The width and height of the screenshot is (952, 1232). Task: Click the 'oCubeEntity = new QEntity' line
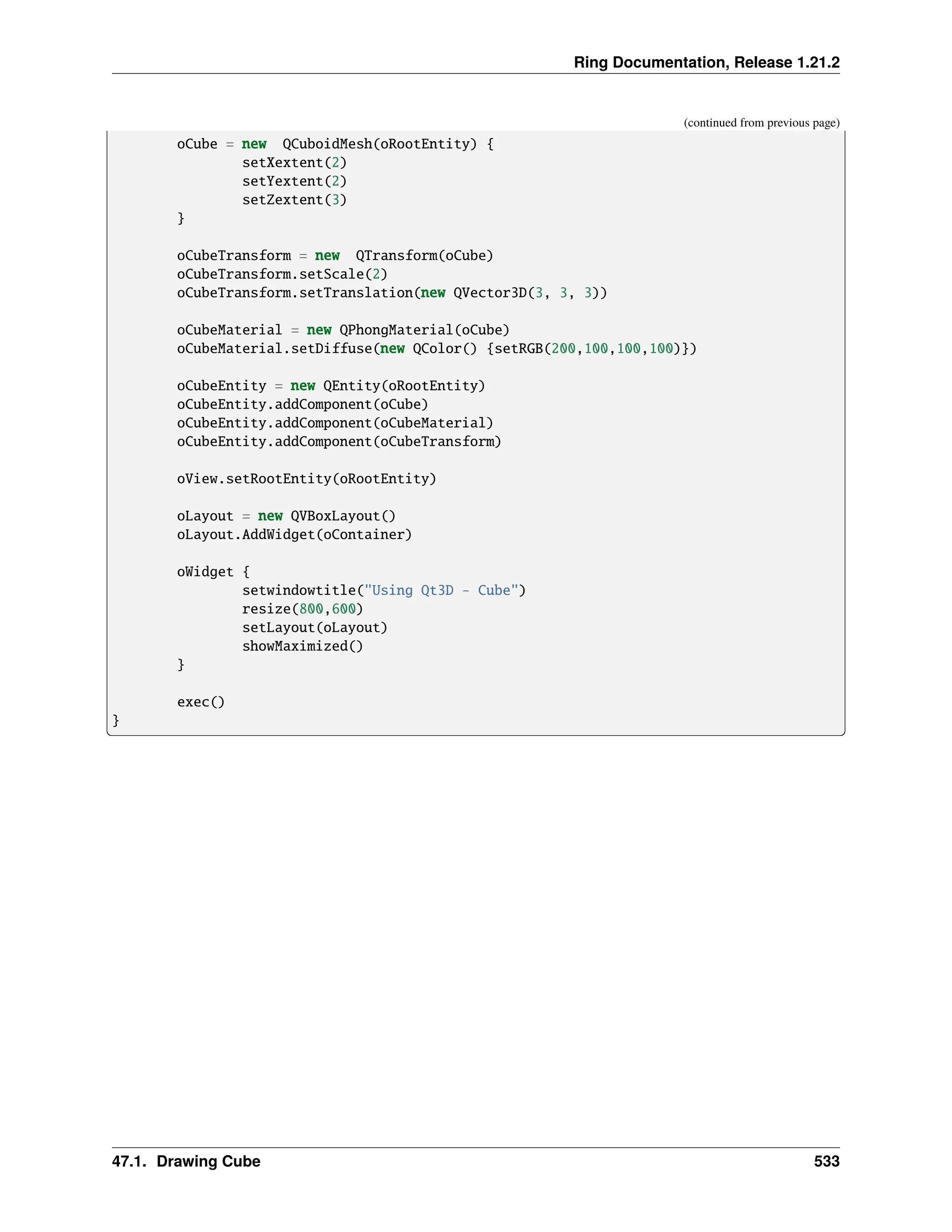pyautogui.click(x=331, y=386)
